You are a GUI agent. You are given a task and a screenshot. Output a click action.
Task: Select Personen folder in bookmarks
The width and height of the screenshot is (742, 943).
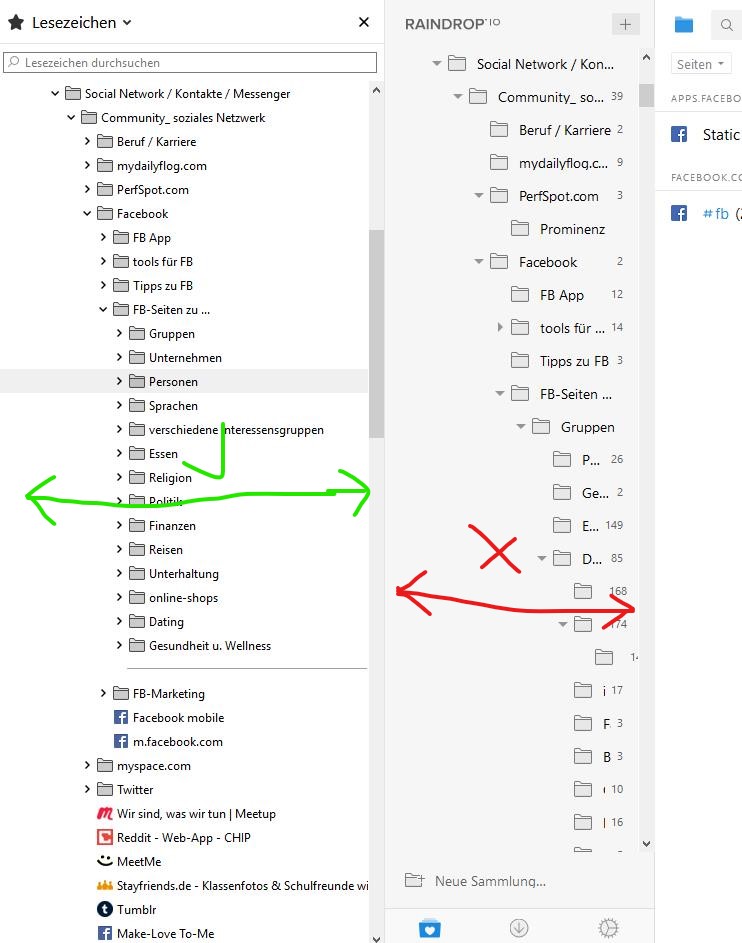coord(173,381)
